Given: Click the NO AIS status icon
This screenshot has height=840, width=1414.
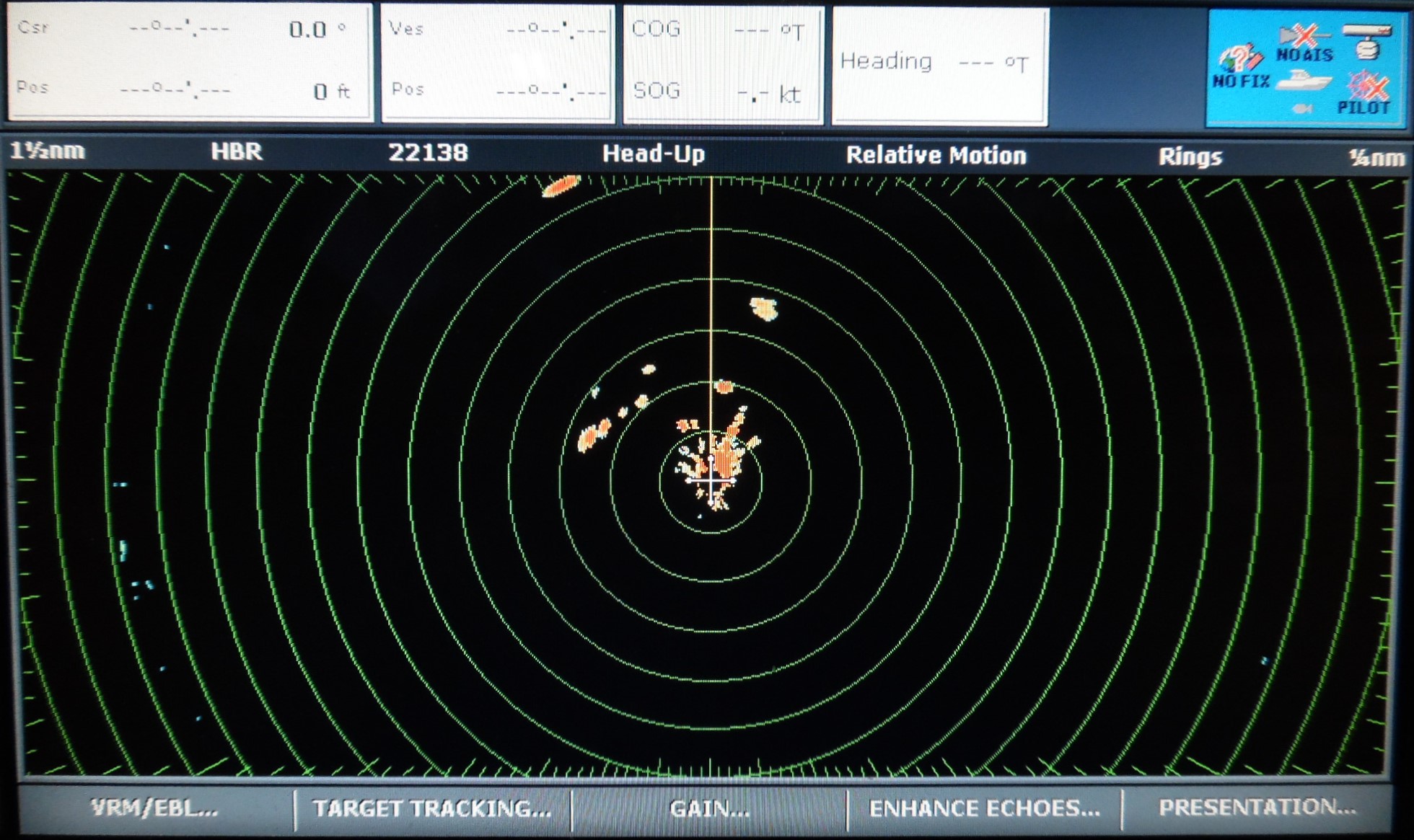Looking at the screenshot, I should coord(1304,43).
